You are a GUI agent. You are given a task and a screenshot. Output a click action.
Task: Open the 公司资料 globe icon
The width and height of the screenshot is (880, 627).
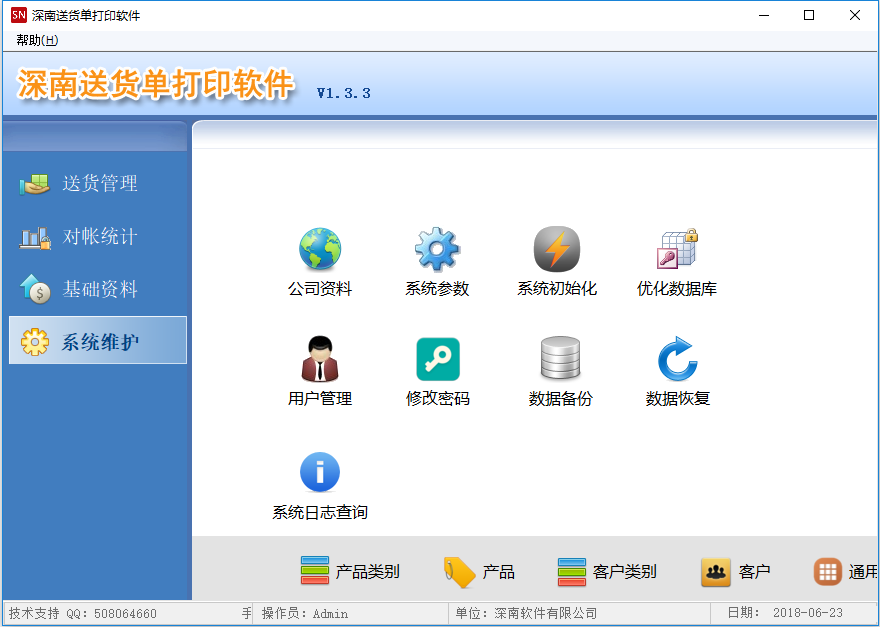(320, 250)
